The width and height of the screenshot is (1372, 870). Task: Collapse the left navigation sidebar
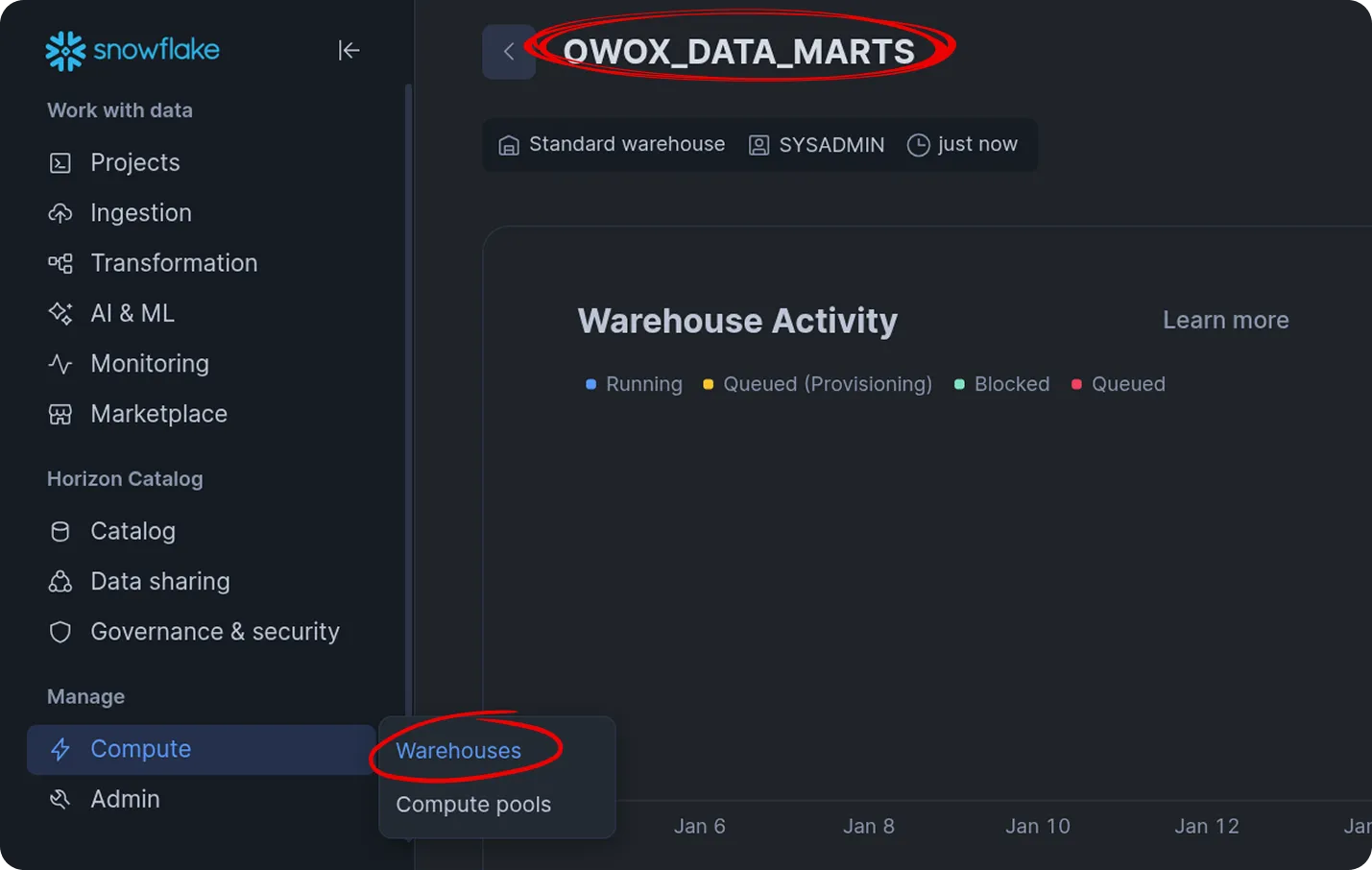tap(349, 50)
